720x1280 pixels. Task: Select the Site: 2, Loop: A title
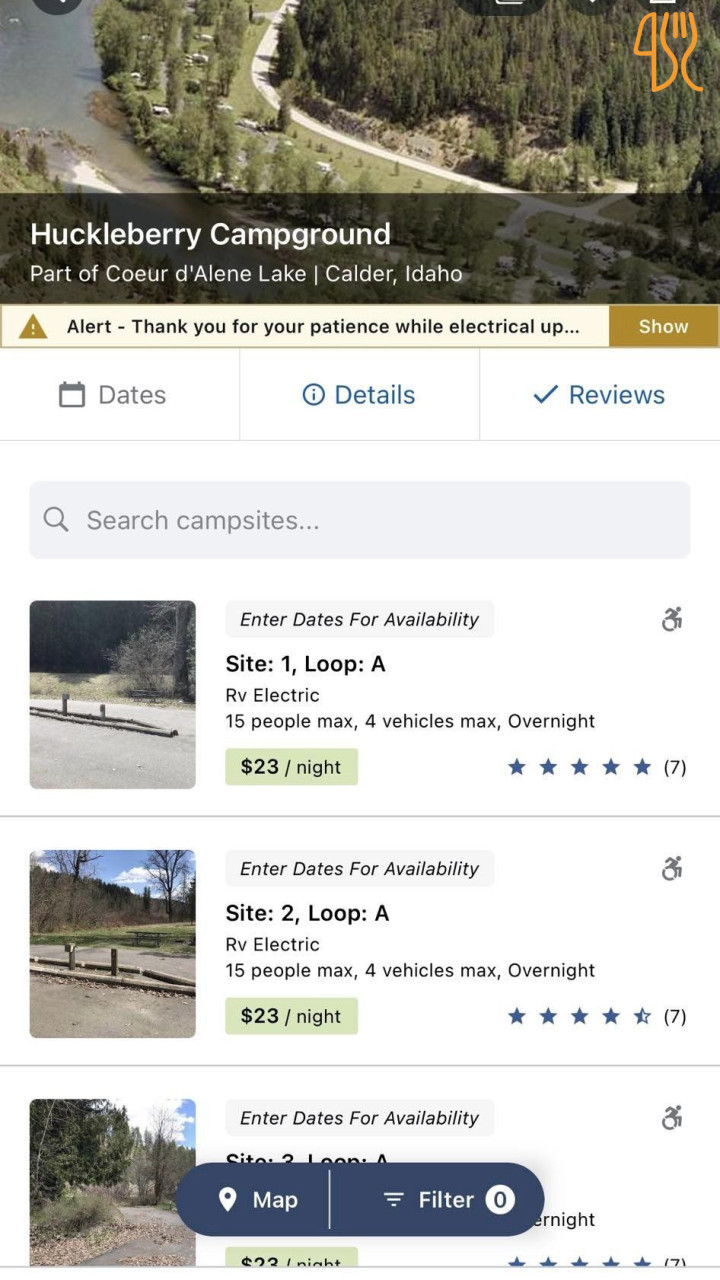pos(307,913)
